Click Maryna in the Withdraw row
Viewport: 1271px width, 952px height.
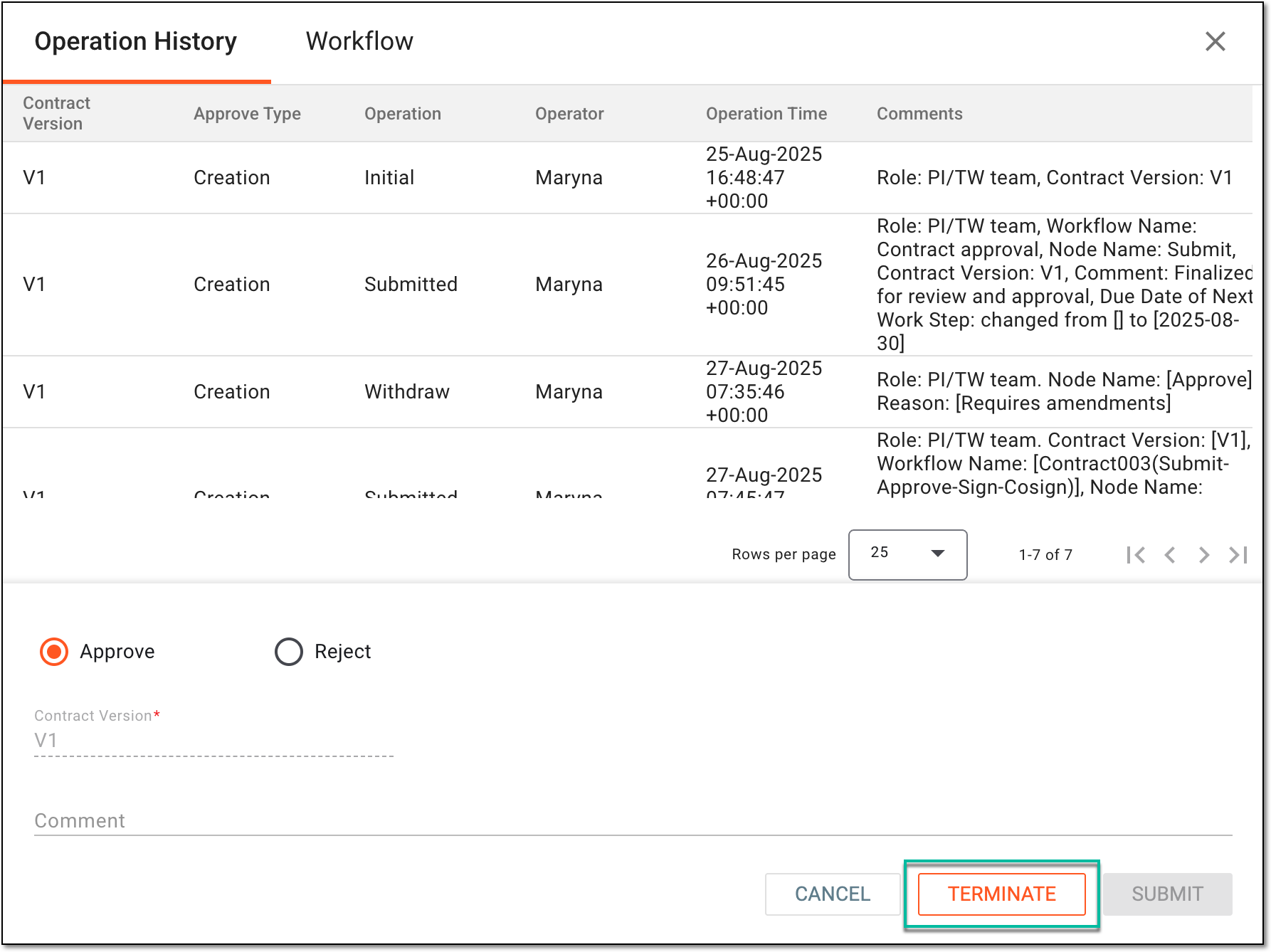[x=569, y=391]
